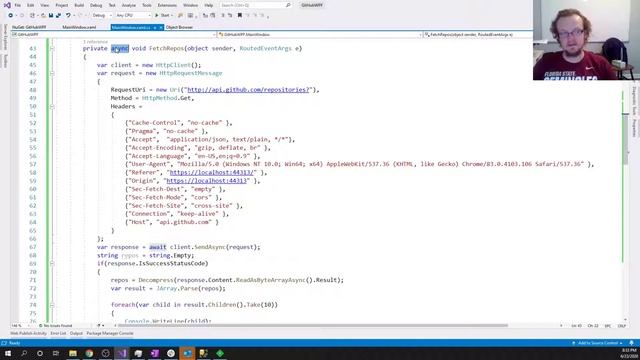Click the Windows Start button

8,353
